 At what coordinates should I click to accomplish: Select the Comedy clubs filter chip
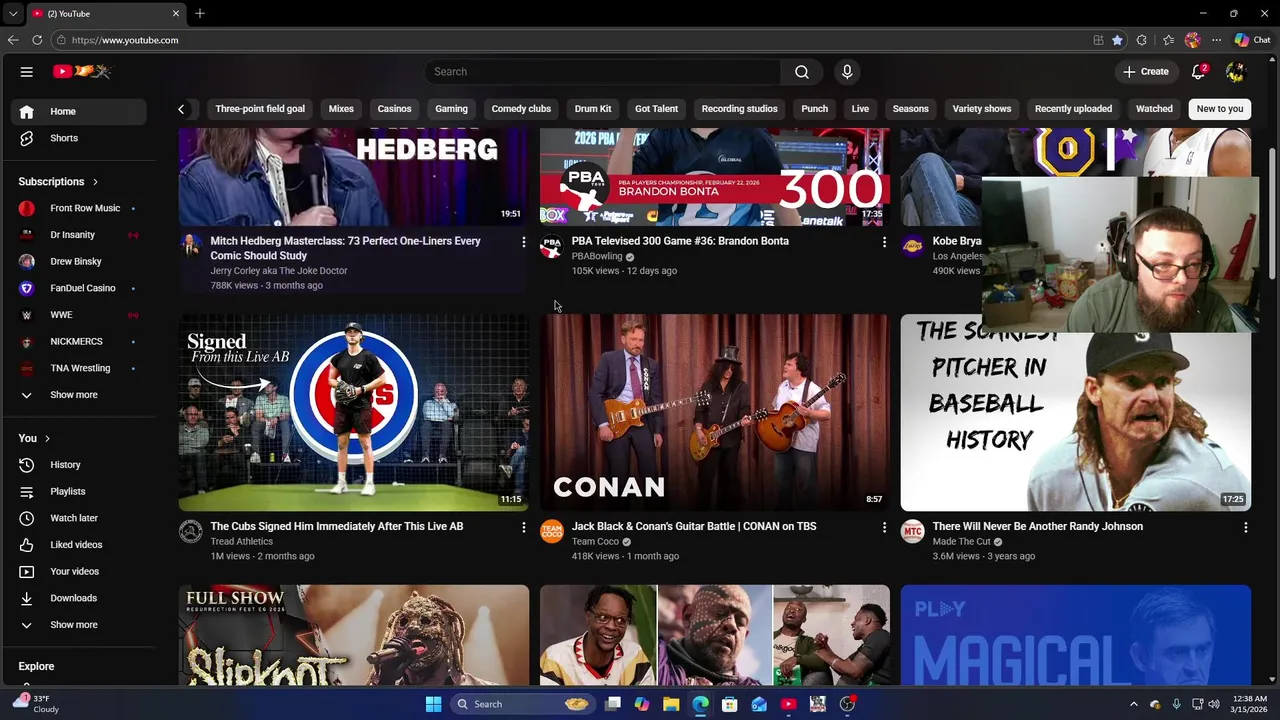[x=521, y=109]
